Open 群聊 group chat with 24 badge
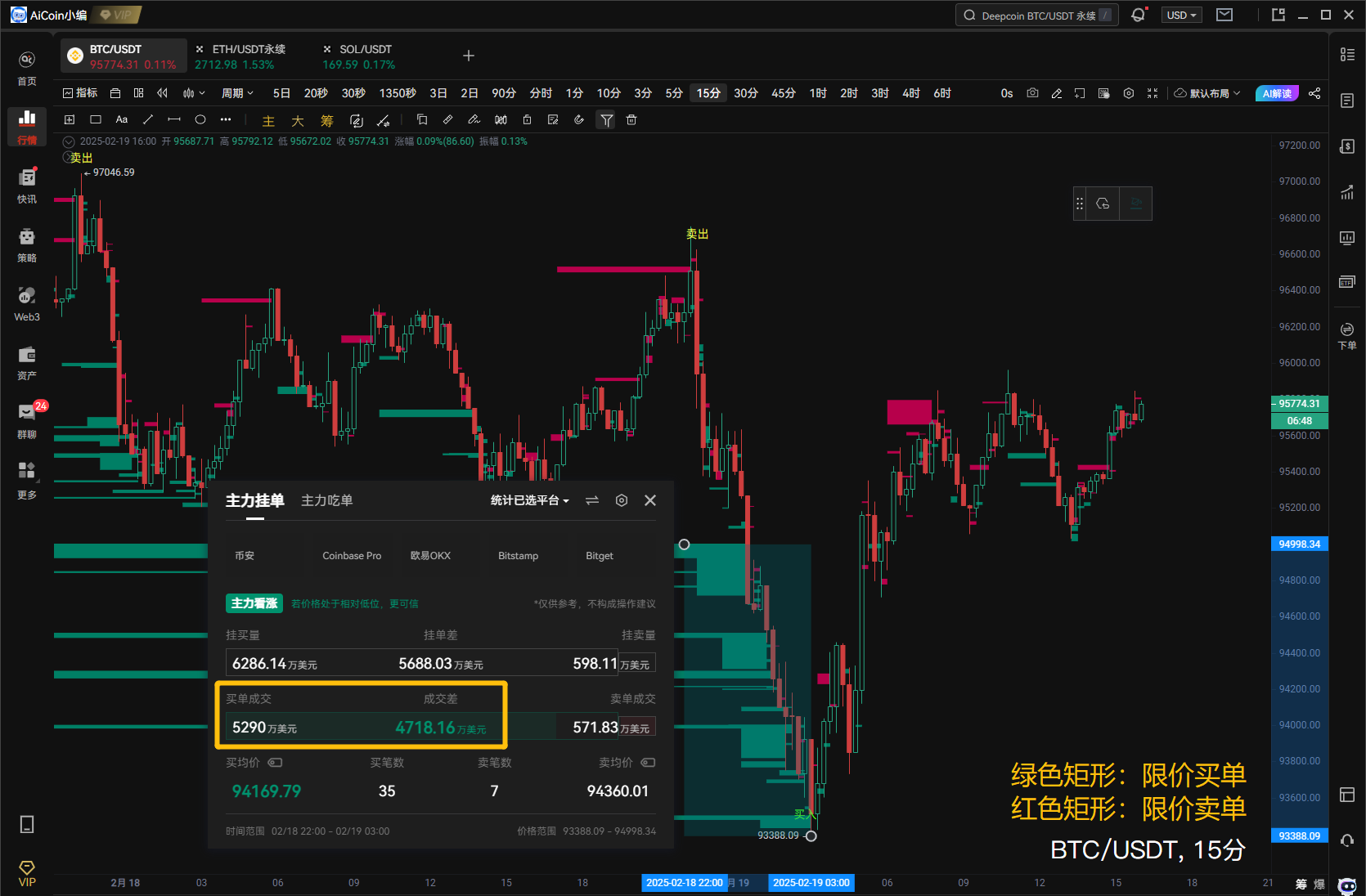Screen dimensions: 1366x896 [x=27, y=422]
